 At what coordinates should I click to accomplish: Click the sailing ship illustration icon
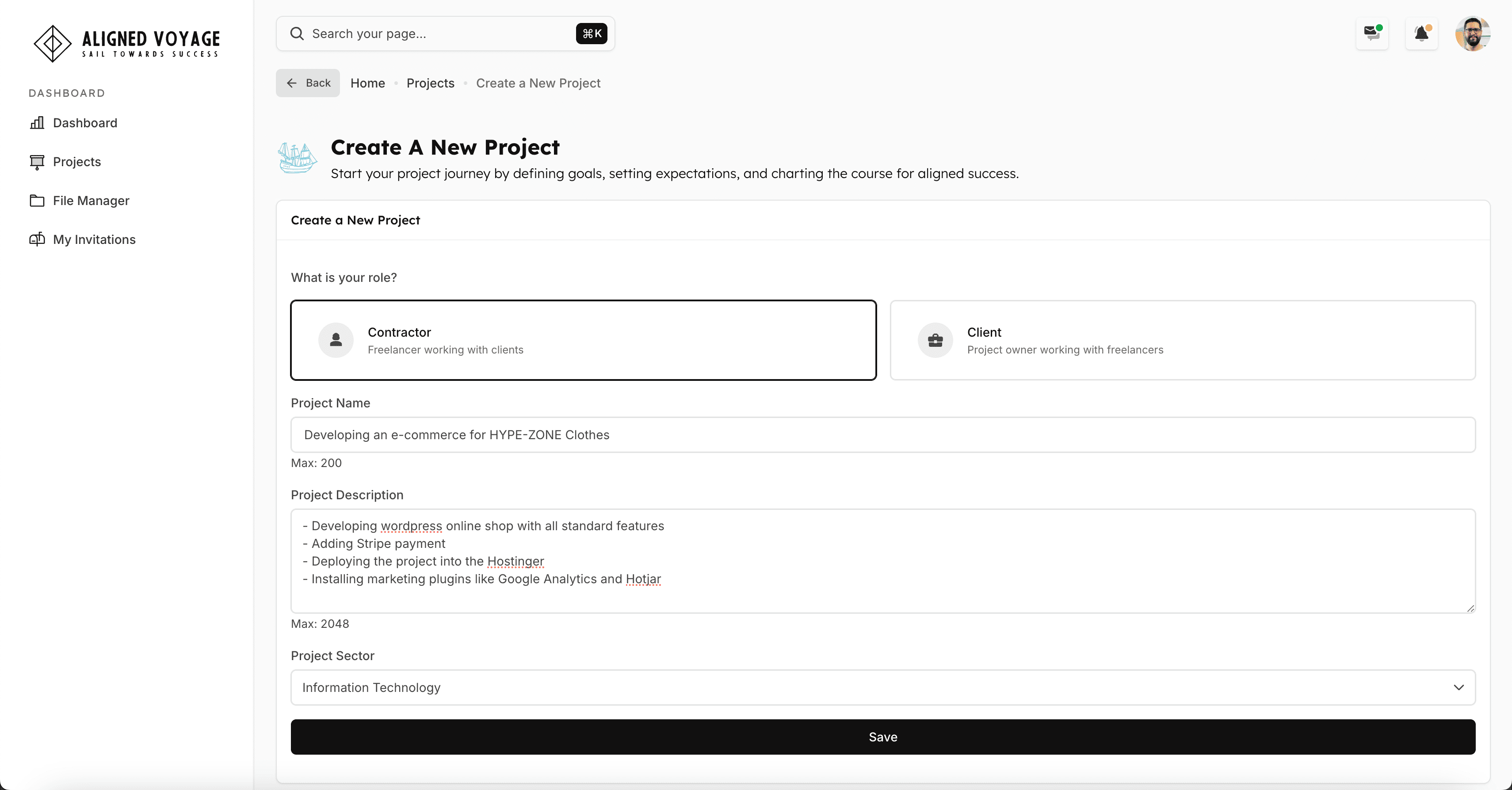coord(297,158)
